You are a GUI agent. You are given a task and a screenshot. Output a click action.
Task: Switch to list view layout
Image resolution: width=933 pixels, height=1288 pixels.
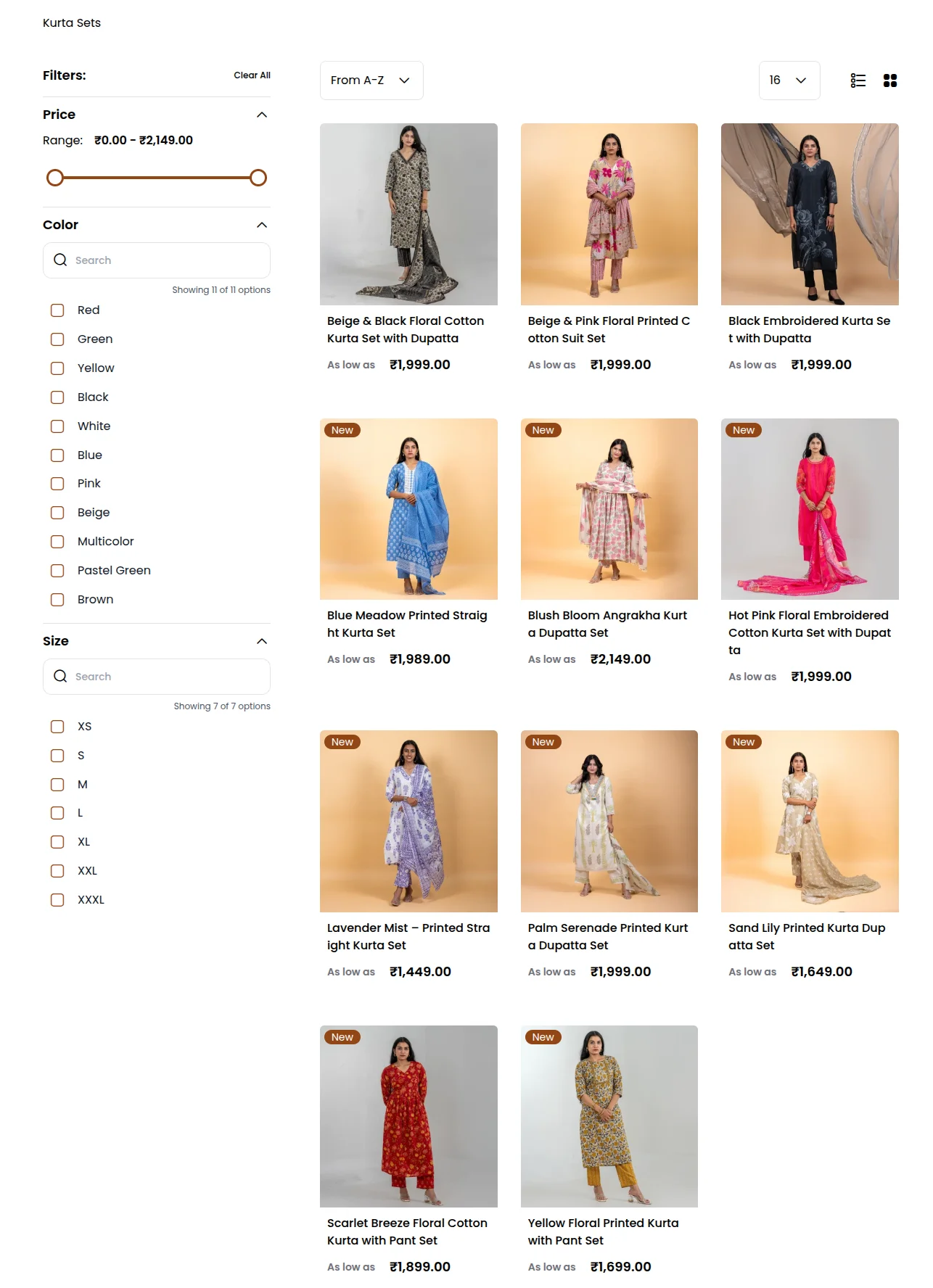[858, 80]
